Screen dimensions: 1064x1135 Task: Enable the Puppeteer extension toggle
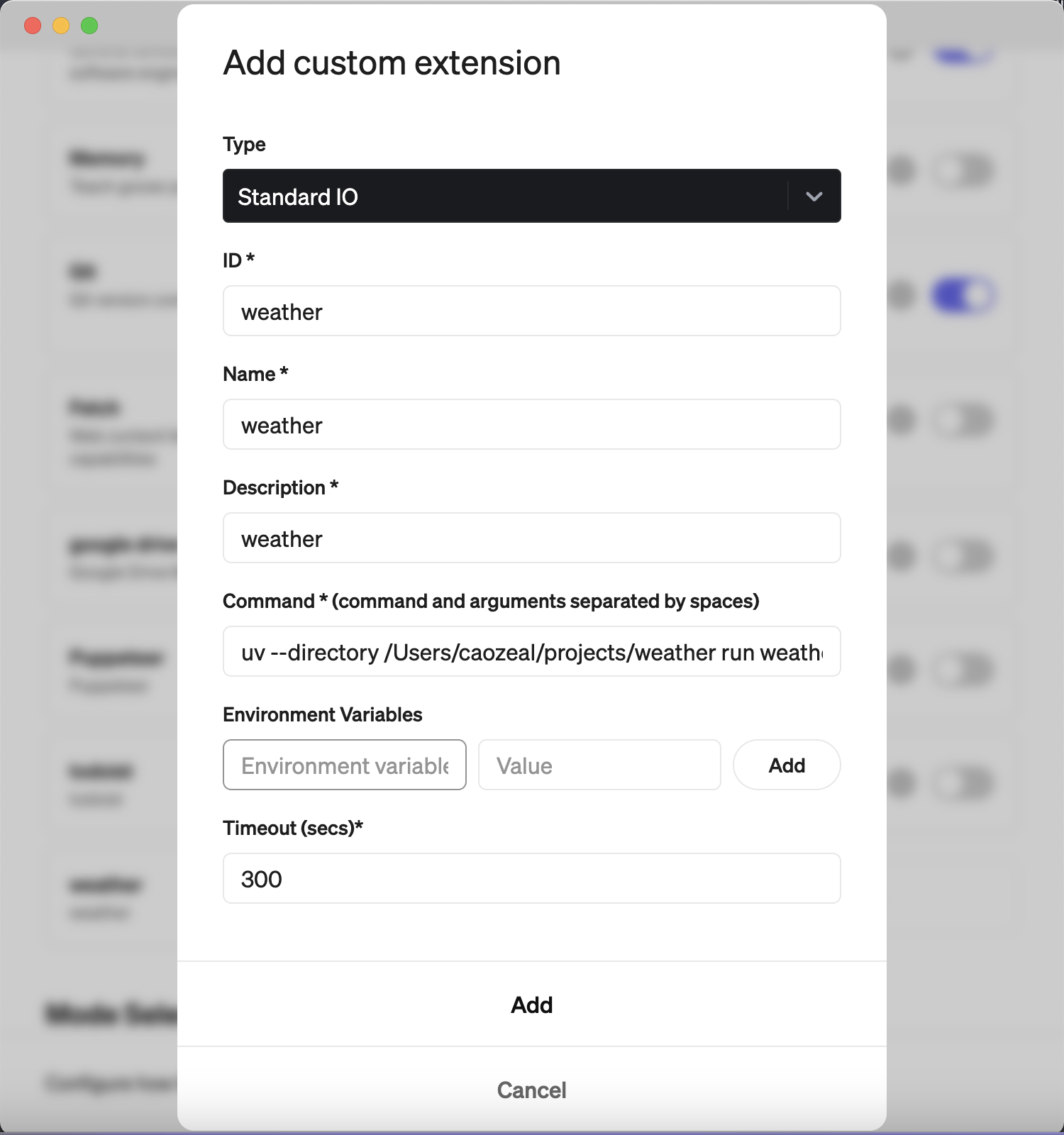pos(963,668)
